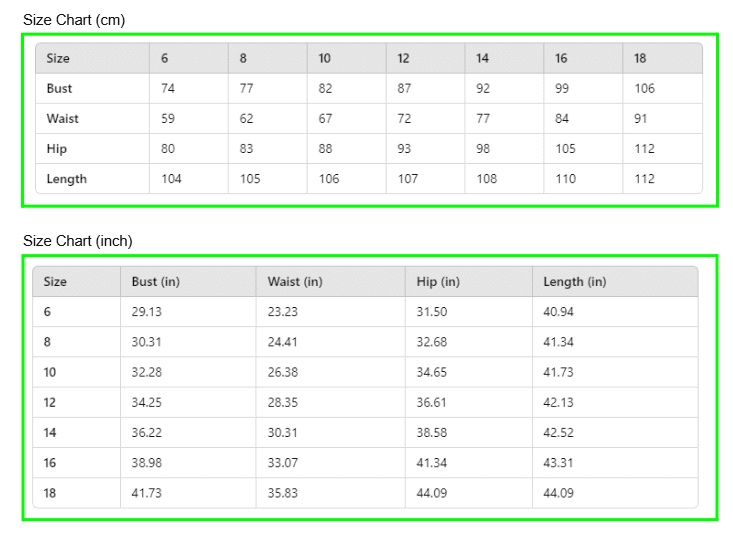
Task: Select the Bust row label in cm chart
Action: point(59,88)
